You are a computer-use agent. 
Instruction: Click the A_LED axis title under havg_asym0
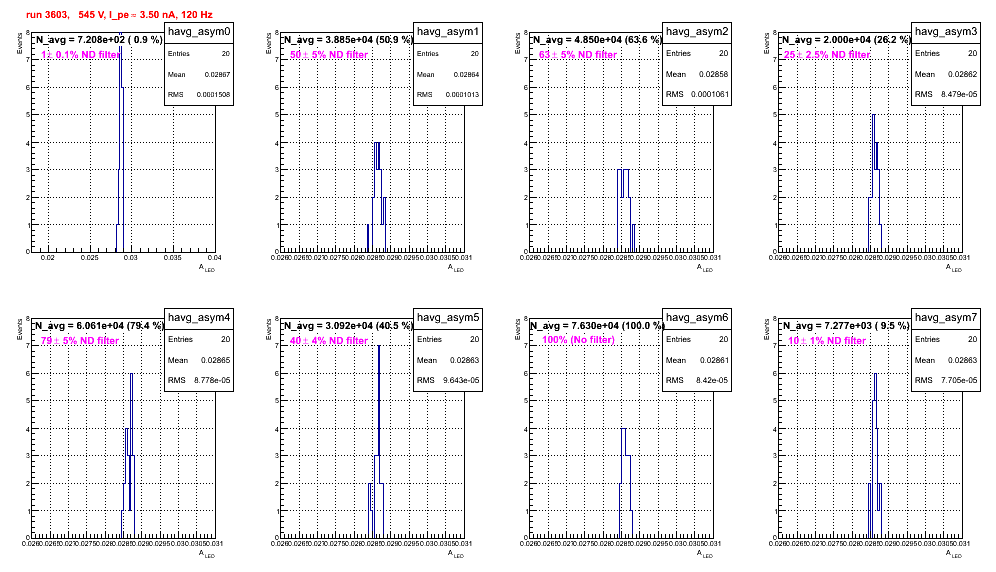coord(207,268)
